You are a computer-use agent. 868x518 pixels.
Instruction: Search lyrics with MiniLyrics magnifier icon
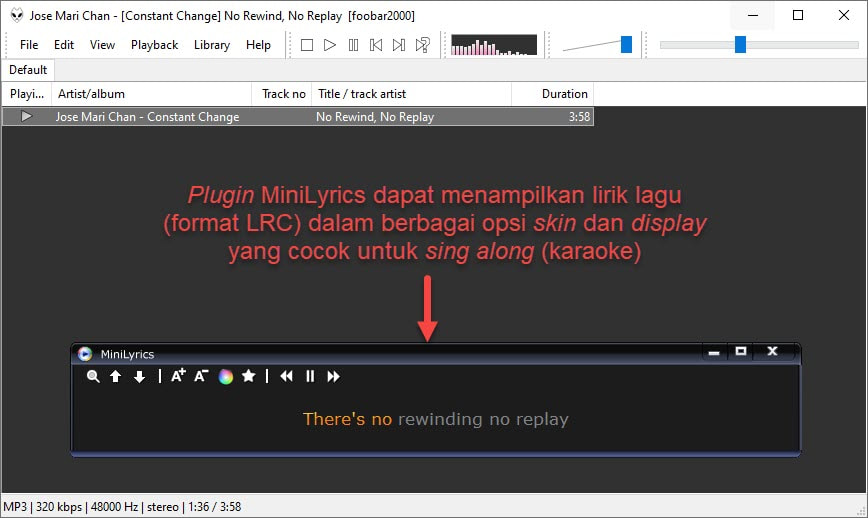tap(93, 377)
